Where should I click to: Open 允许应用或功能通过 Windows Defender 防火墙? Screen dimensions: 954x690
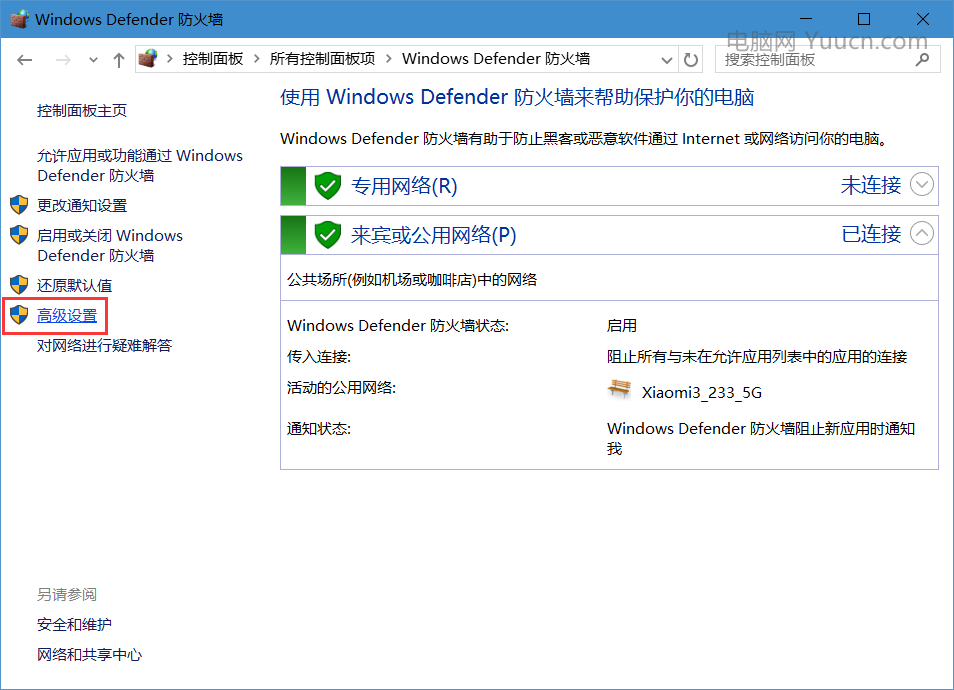(140, 166)
